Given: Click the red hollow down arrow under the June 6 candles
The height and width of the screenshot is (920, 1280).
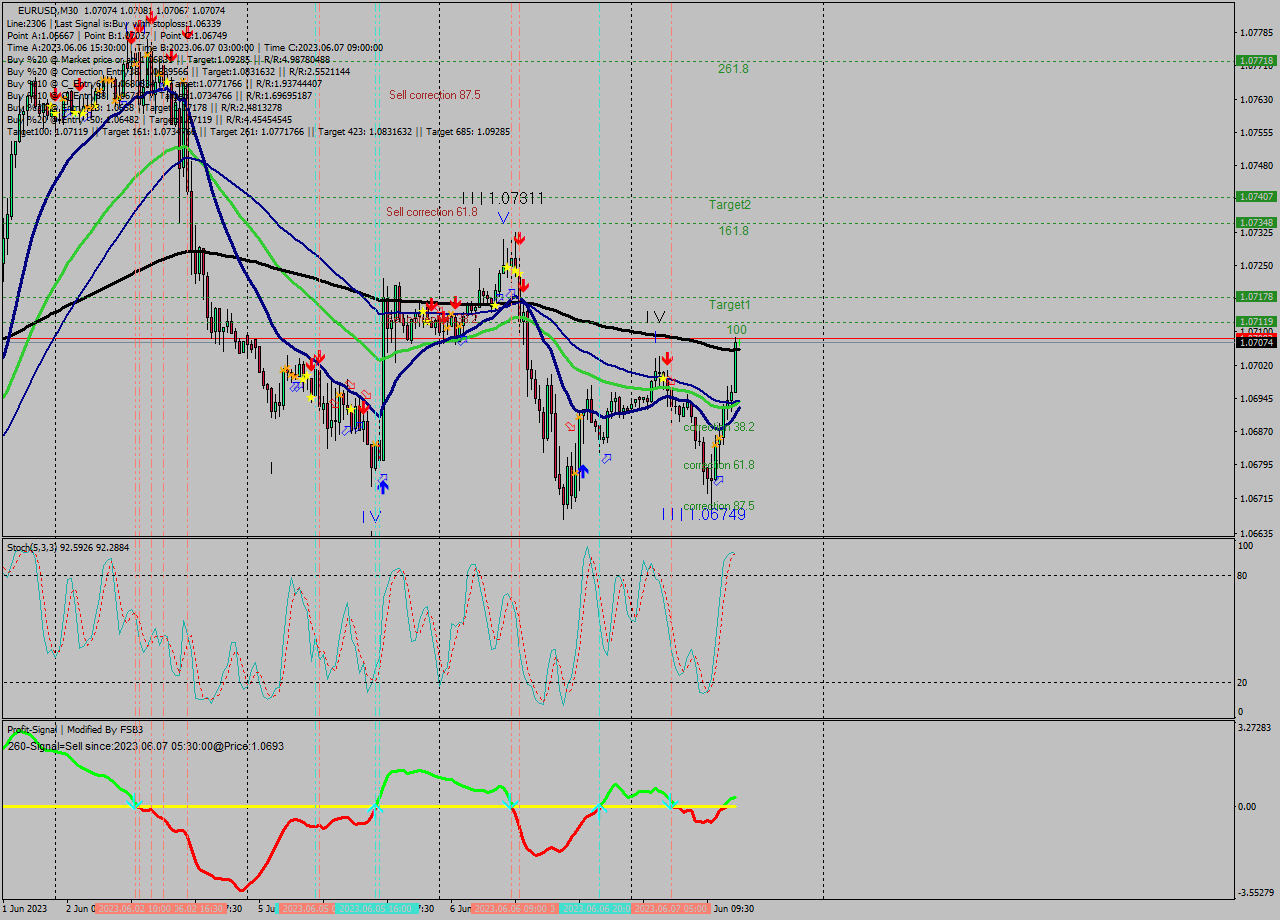Looking at the screenshot, I should tap(570, 426).
